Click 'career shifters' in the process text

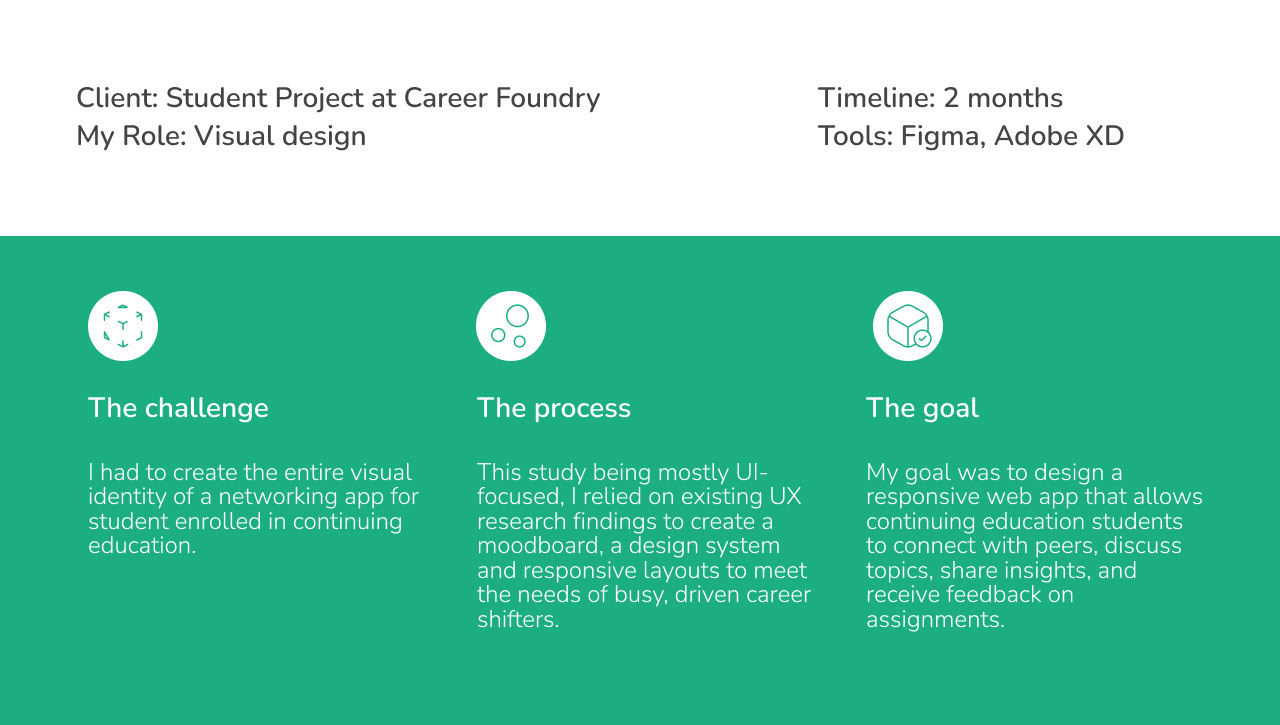760,595
